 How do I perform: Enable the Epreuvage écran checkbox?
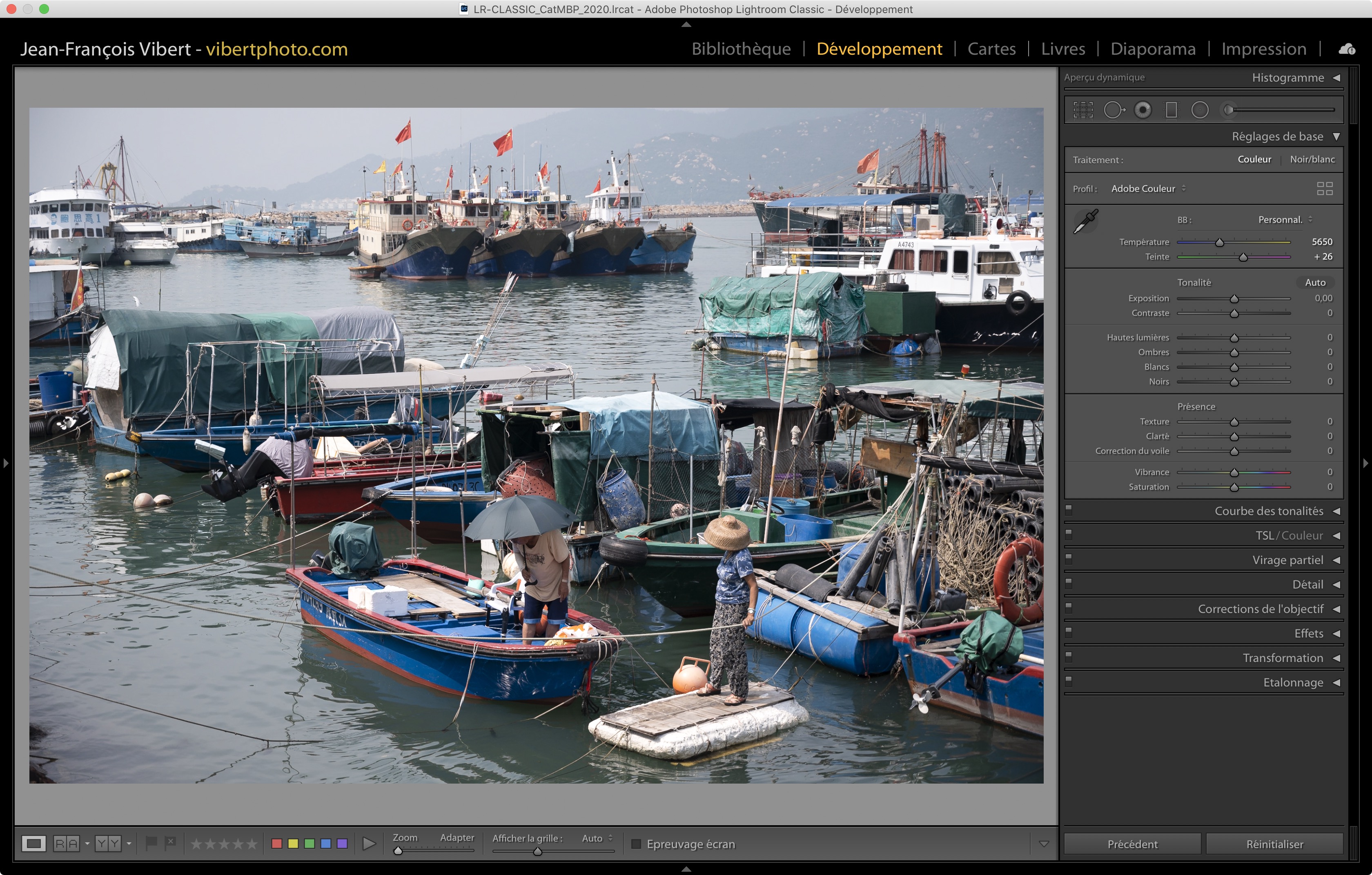637,844
